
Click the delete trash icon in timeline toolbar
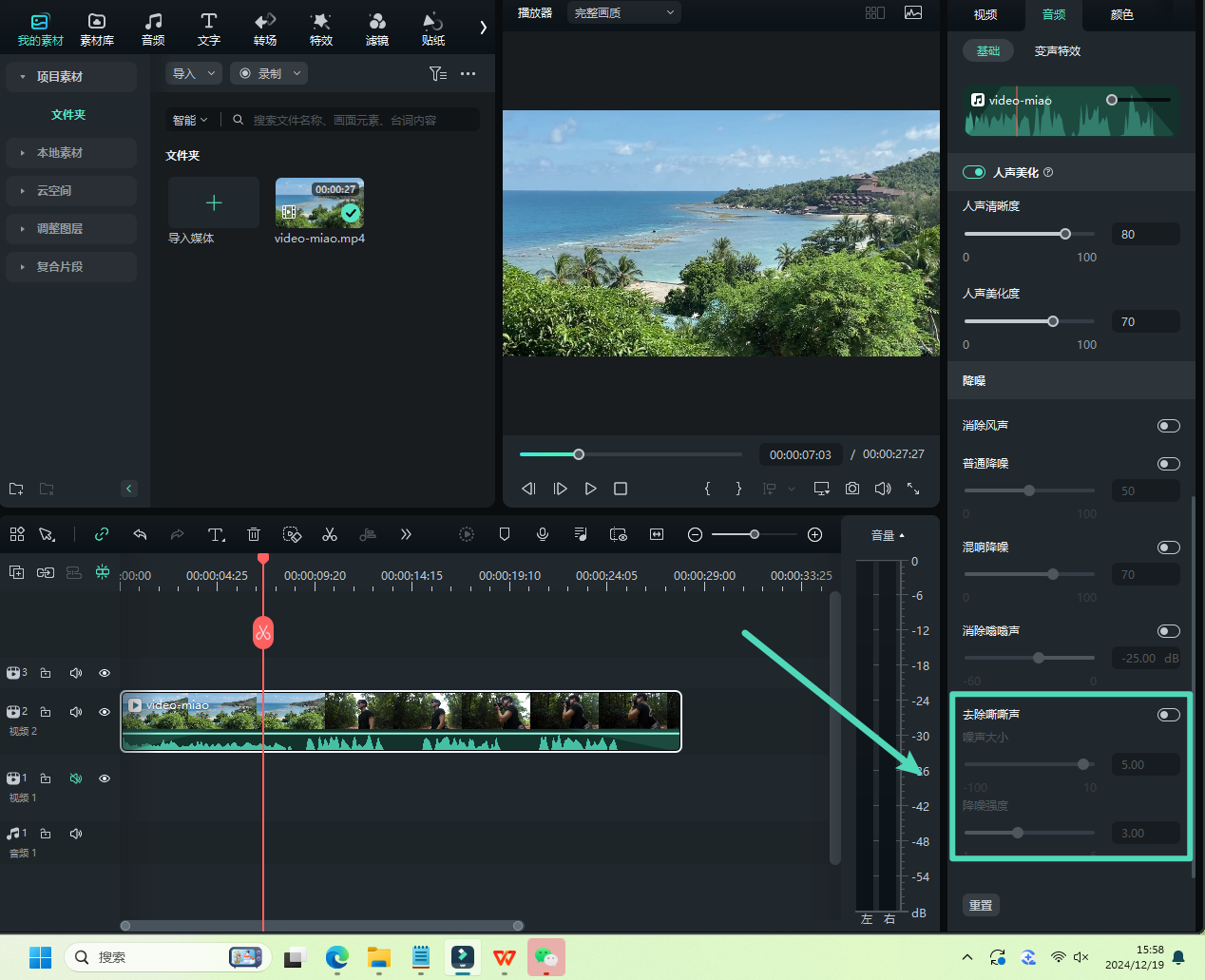254,534
